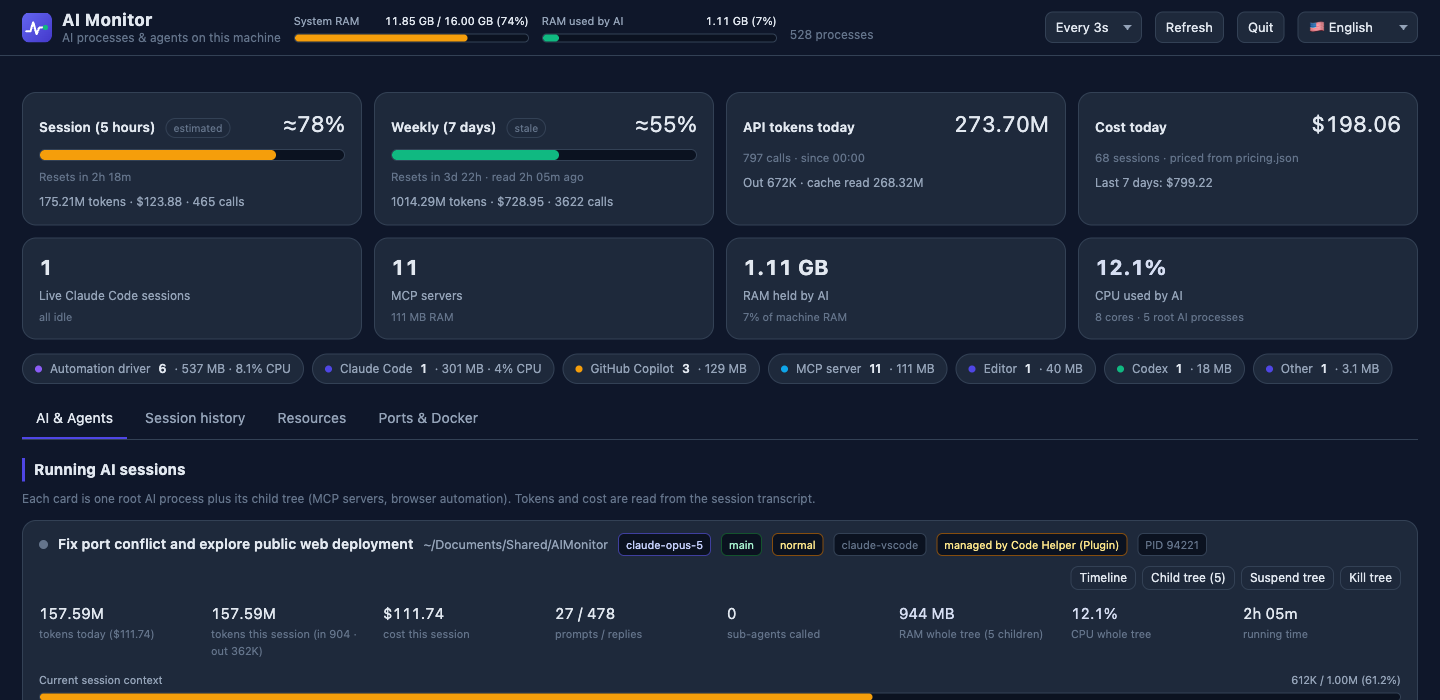
Task: Click the '27 / 478' prompts replies value
Action: coord(585,613)
